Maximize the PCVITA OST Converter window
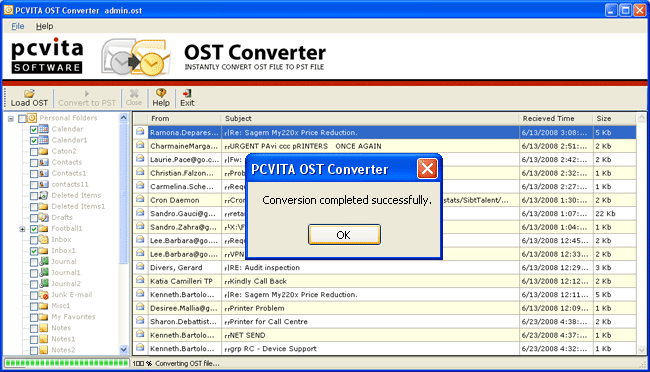The height and width of the screenshot is (372, 650). point(626,10)
